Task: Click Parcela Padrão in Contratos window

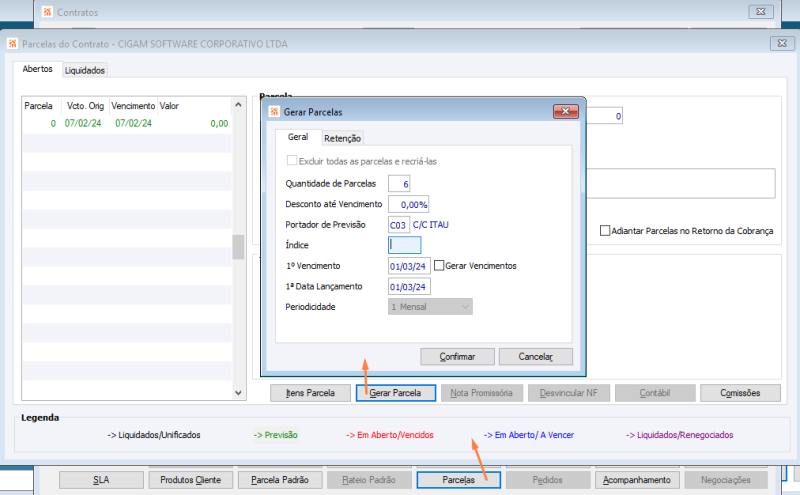Action: [x=280, y=480]
